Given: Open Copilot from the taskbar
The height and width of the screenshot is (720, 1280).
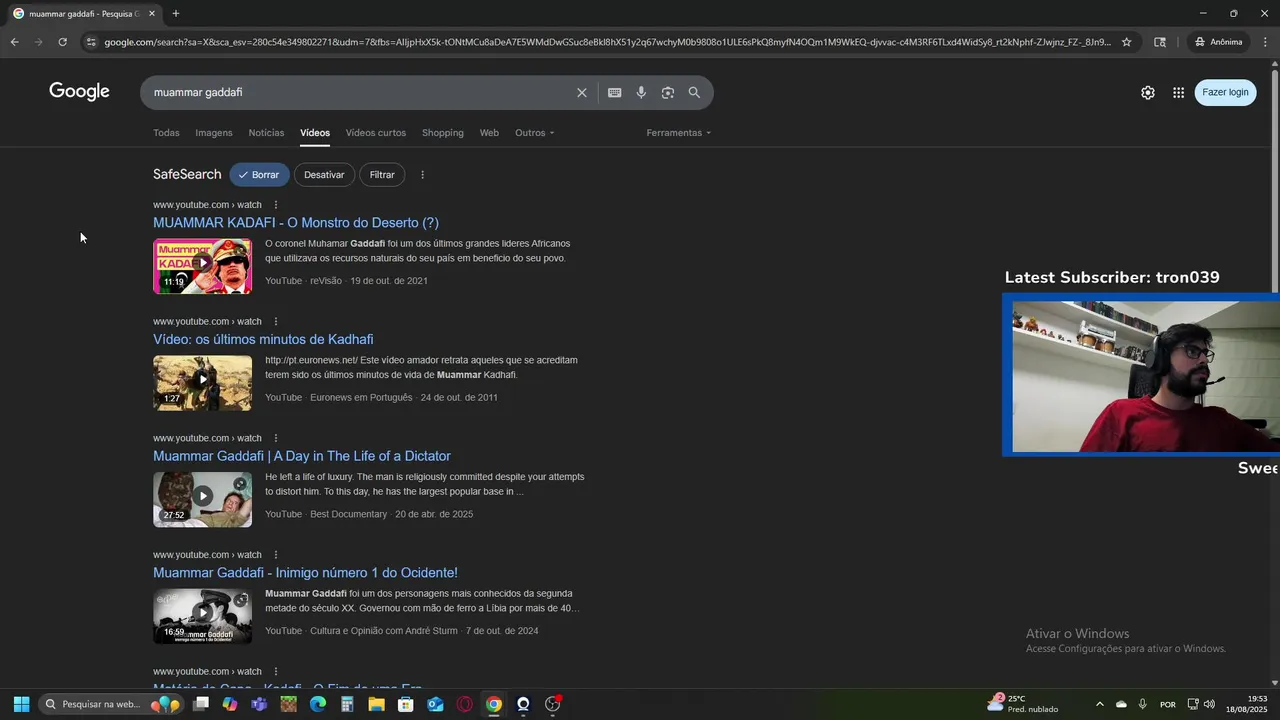Looking at the screenshot, I should 230,704.
